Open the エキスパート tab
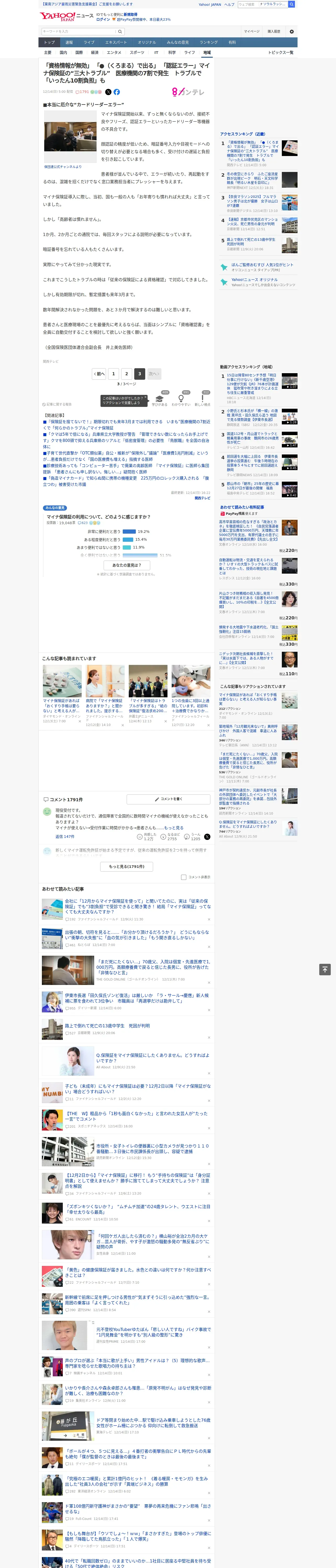Screen dimensions: 336x1568 click(x=116, y=43)
